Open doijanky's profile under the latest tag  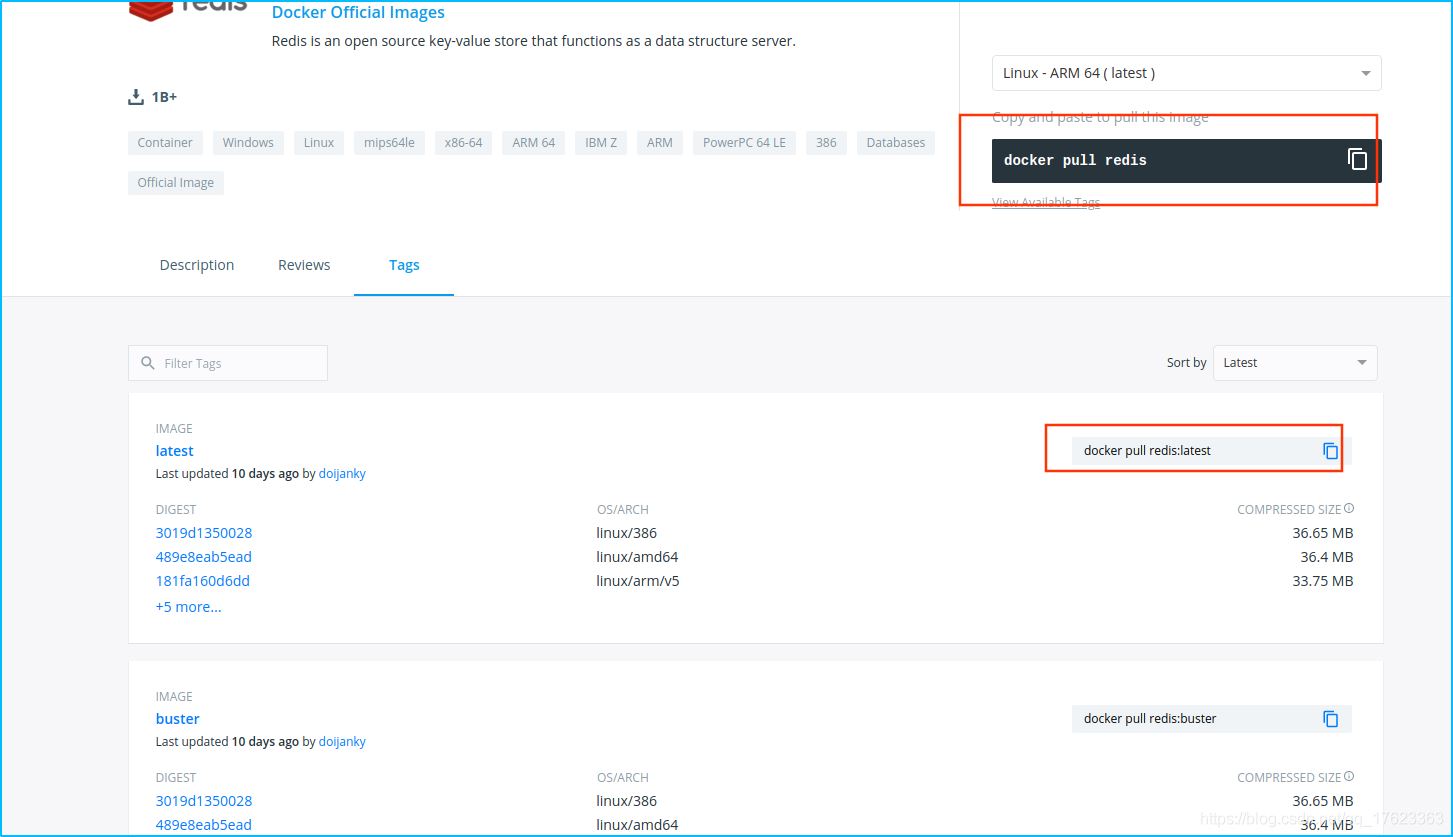(x=342, y=474)
